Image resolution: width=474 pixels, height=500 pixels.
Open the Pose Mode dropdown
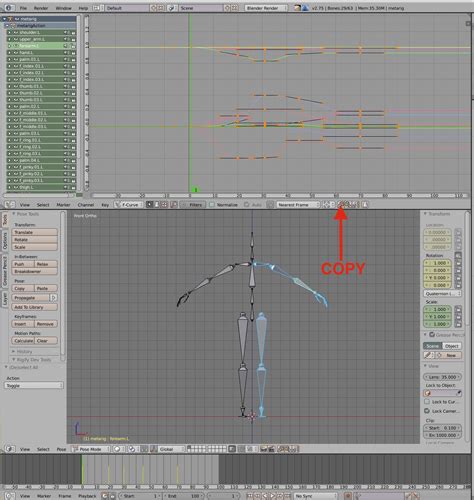point(91,449)
